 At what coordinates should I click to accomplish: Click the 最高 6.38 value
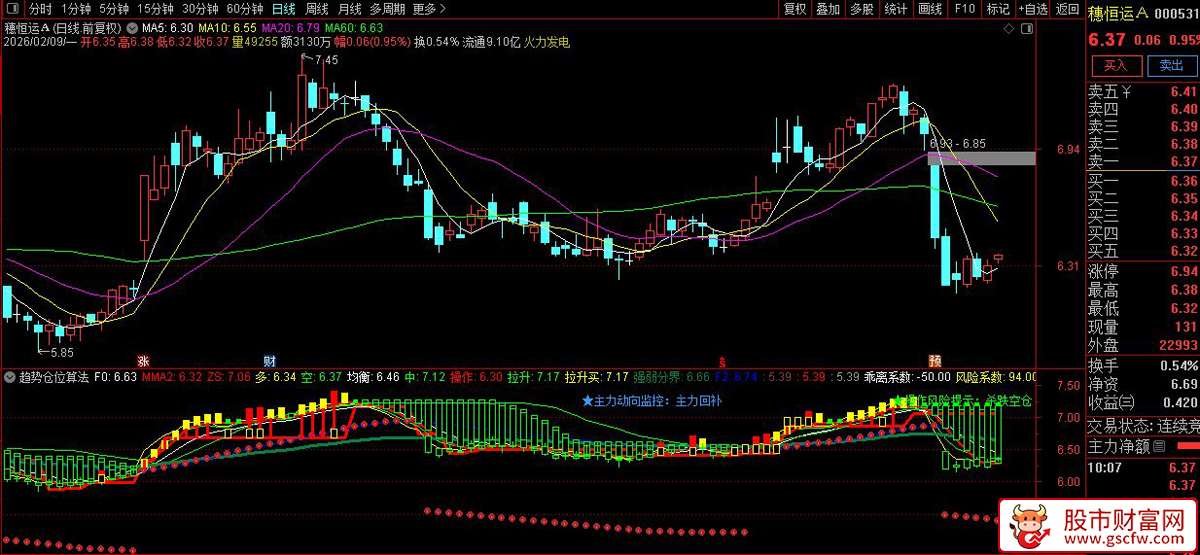pyautogui.click(x=1183, y=290)
